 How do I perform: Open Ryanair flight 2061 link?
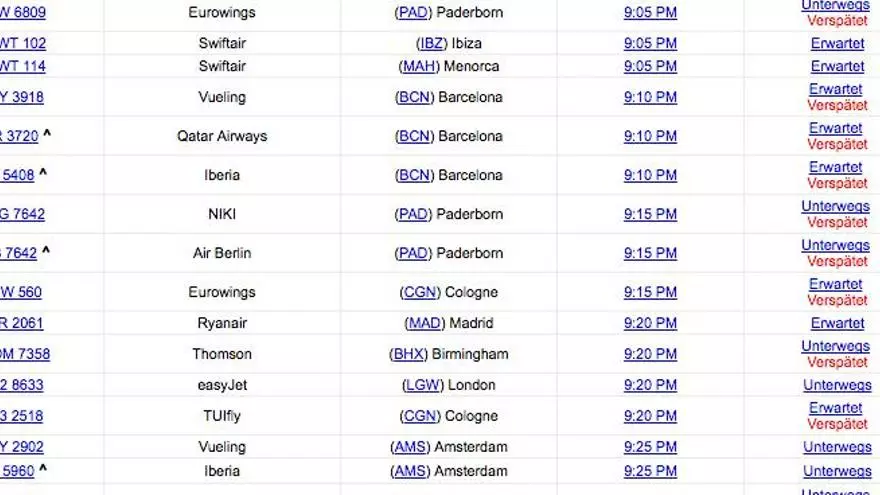[x=20, y=324]
